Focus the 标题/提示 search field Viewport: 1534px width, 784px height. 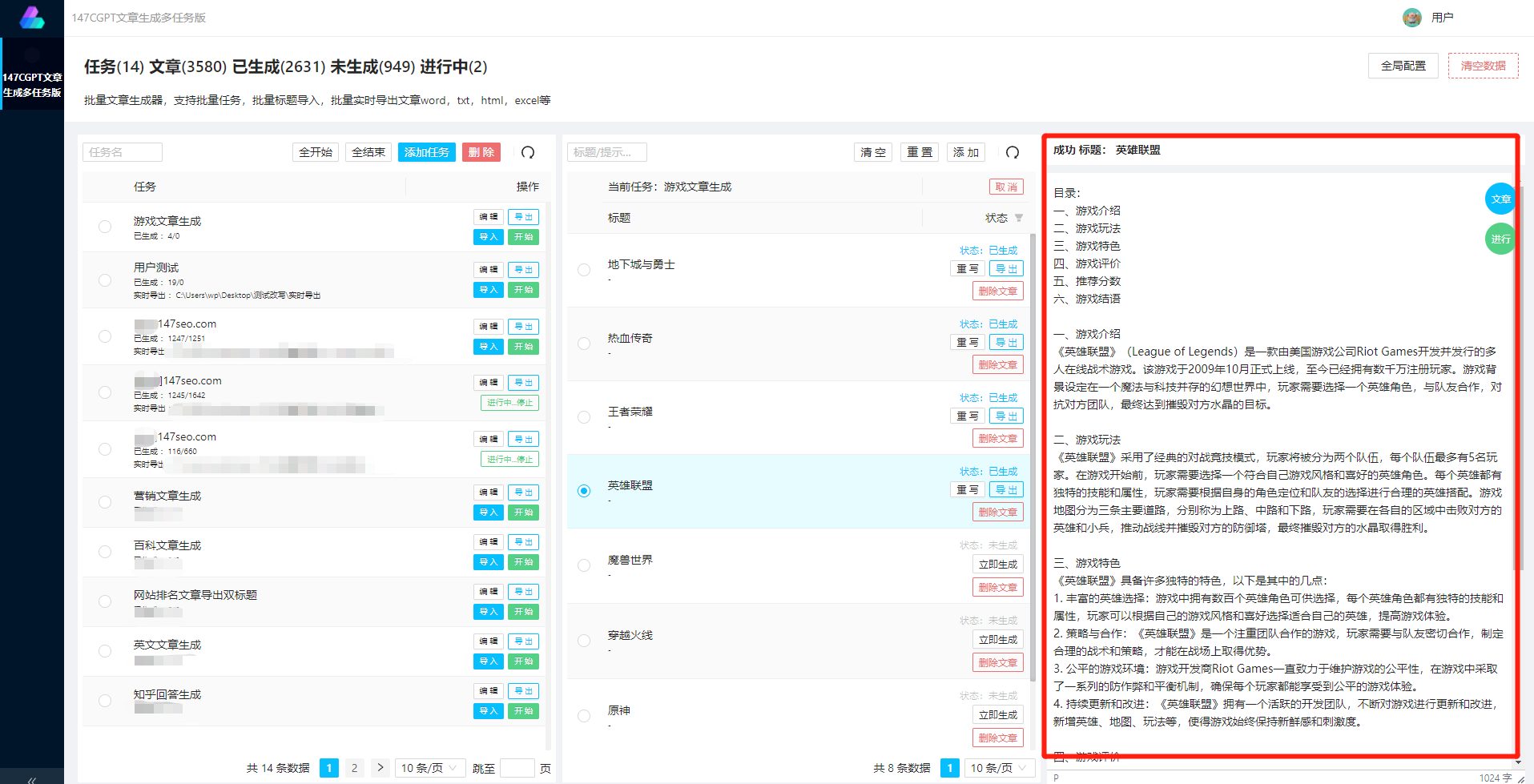[607, 152]
